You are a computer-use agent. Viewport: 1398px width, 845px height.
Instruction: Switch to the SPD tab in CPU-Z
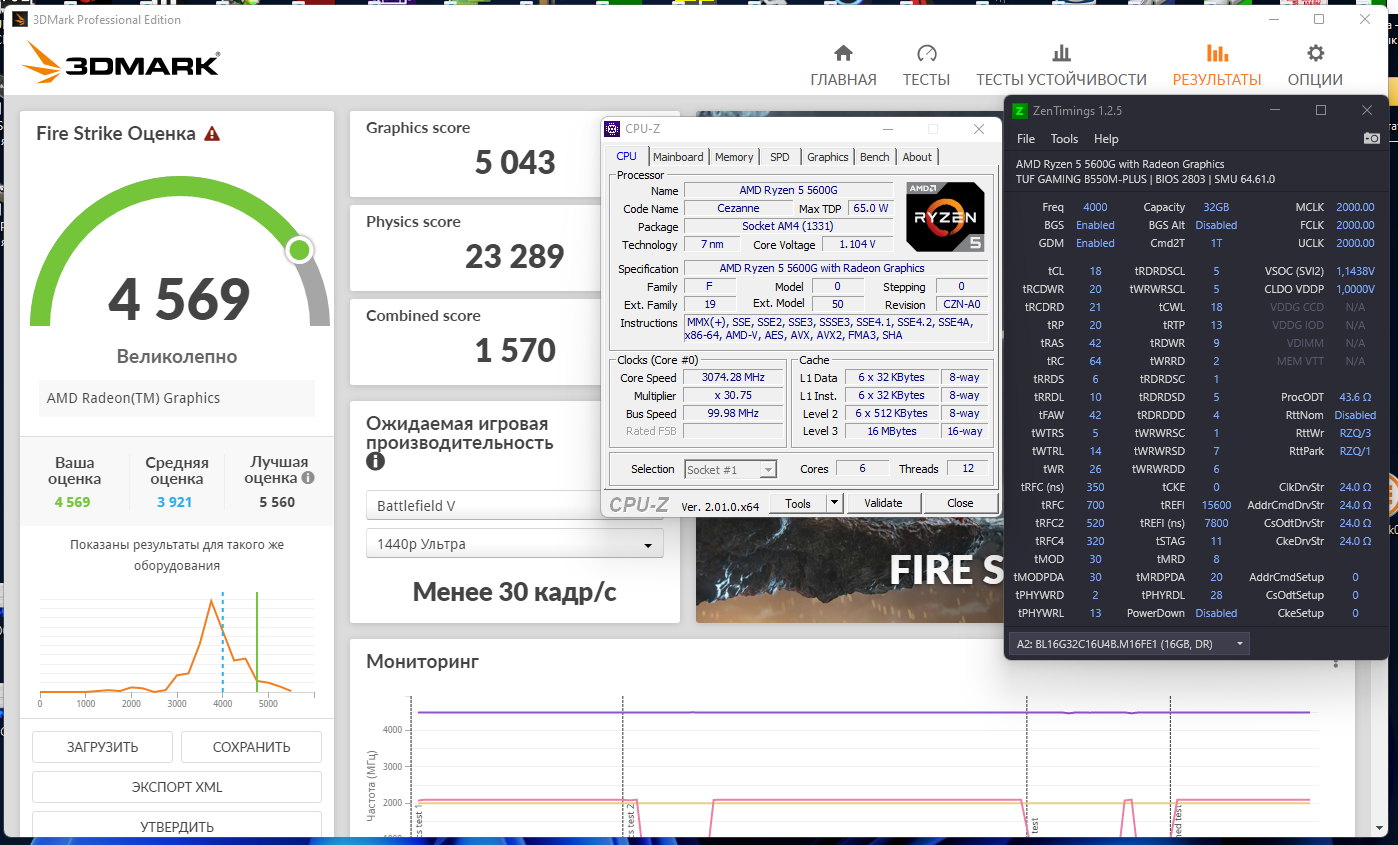(x=779, y=157)
